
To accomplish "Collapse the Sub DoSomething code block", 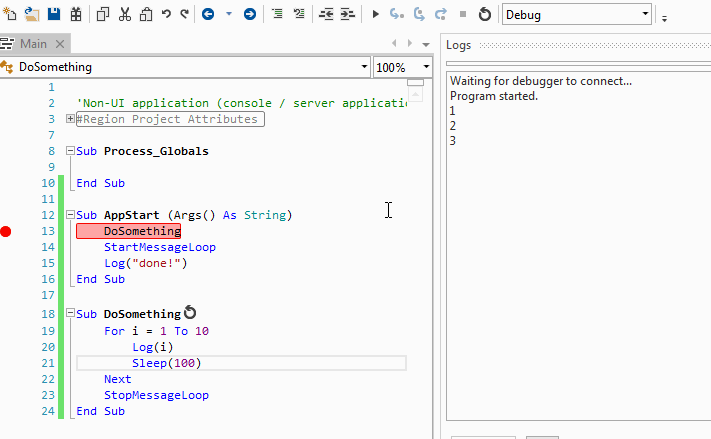I will point(70,314).
